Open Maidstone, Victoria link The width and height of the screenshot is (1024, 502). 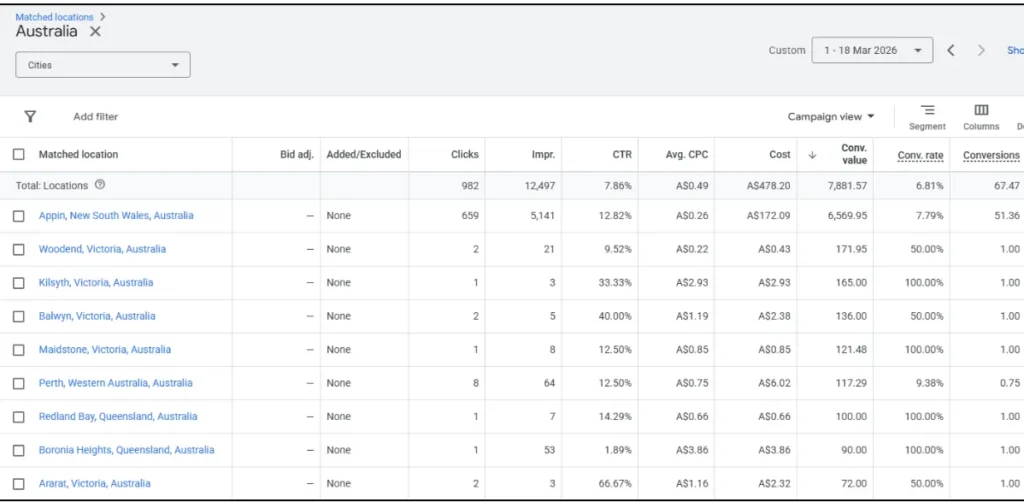click(x=104, y=349)
